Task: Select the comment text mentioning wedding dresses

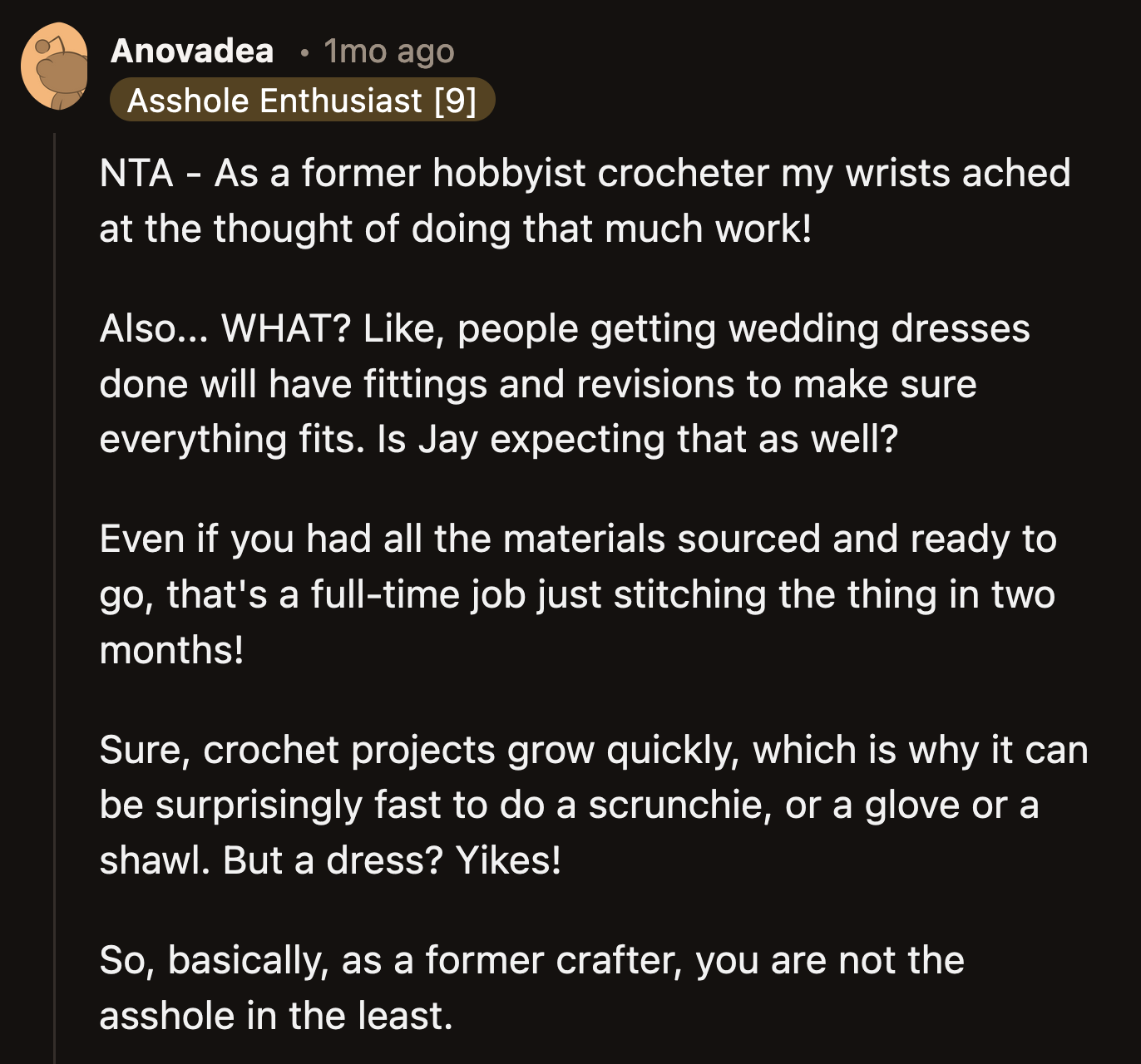Action: tap(566, 382)
